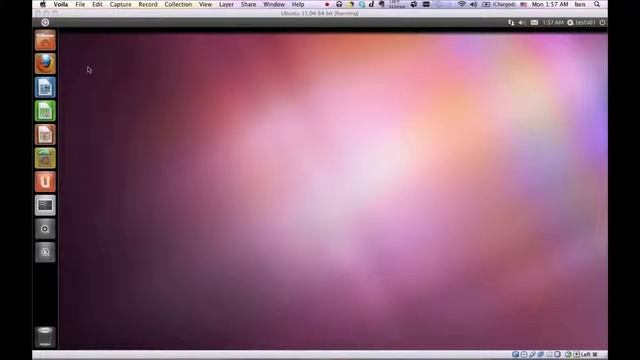Open the File menu
Image resolution: width=640 pixels, height=360 pixels.
click(x=80, y=4)
